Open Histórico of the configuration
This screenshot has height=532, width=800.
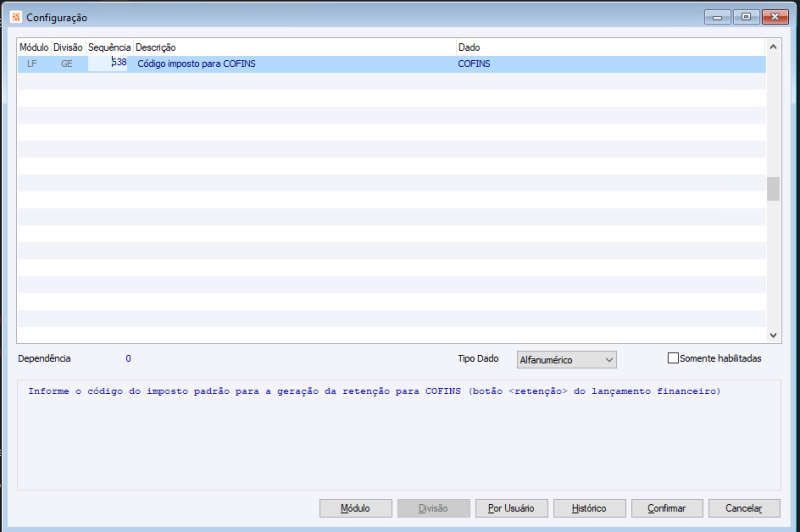tap(589, 508)
